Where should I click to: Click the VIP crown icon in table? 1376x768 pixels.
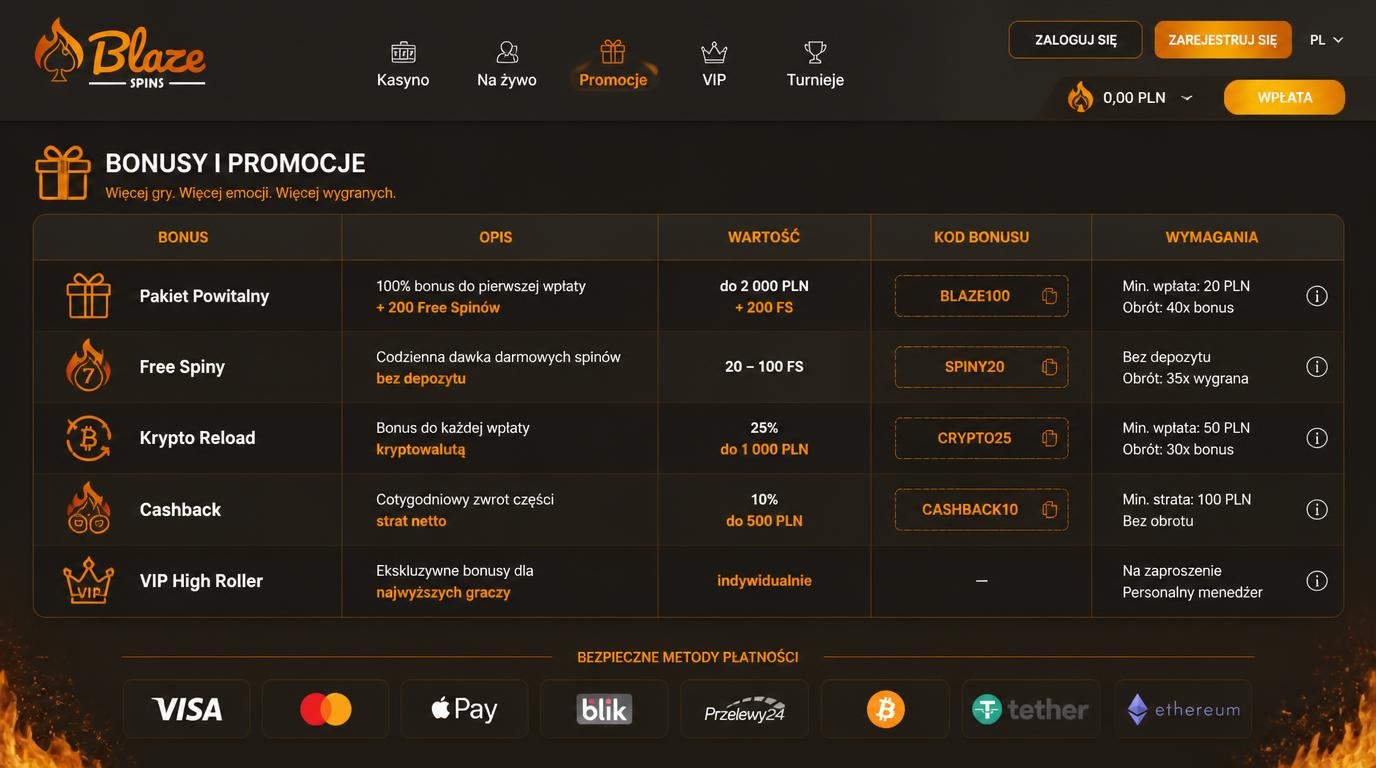[88, 580]
